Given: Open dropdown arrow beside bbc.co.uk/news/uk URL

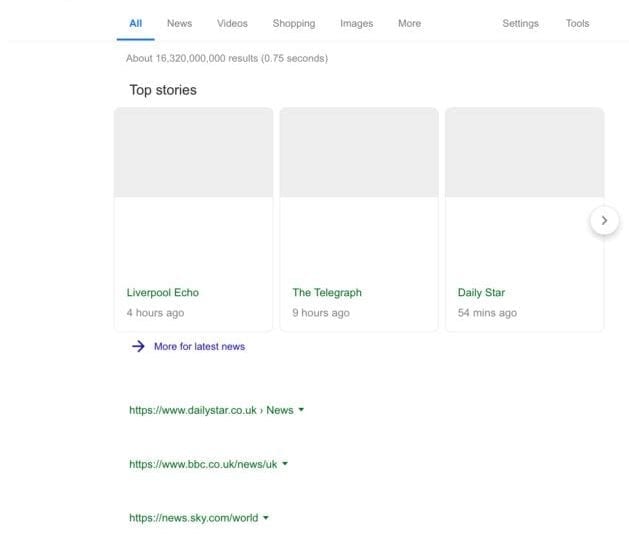Looking at the screenshot, I should pyautogui.click(x=285, y=464).
